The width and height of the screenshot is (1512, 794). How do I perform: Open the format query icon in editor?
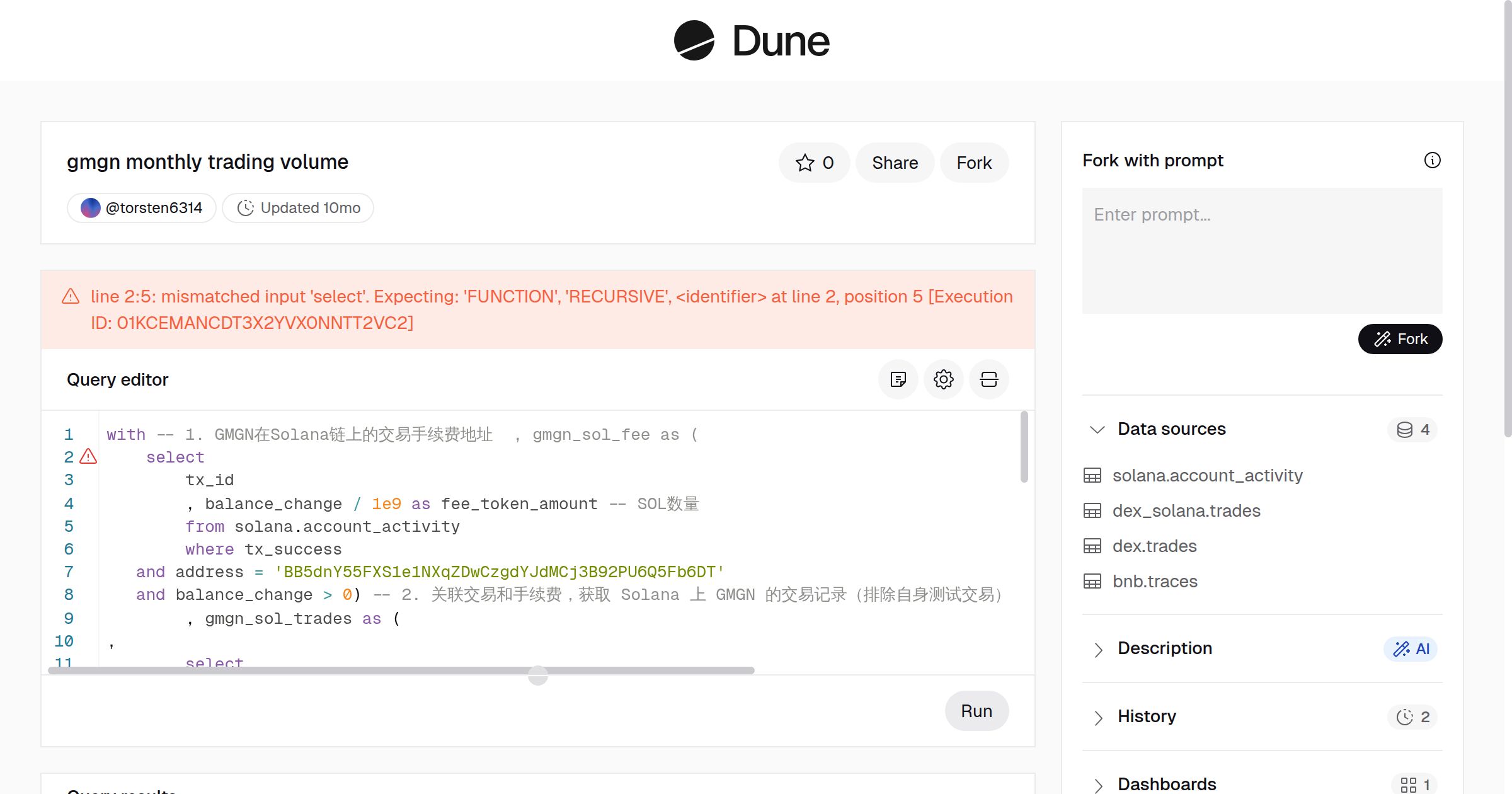pyautogui.click(x=898, y=379)
